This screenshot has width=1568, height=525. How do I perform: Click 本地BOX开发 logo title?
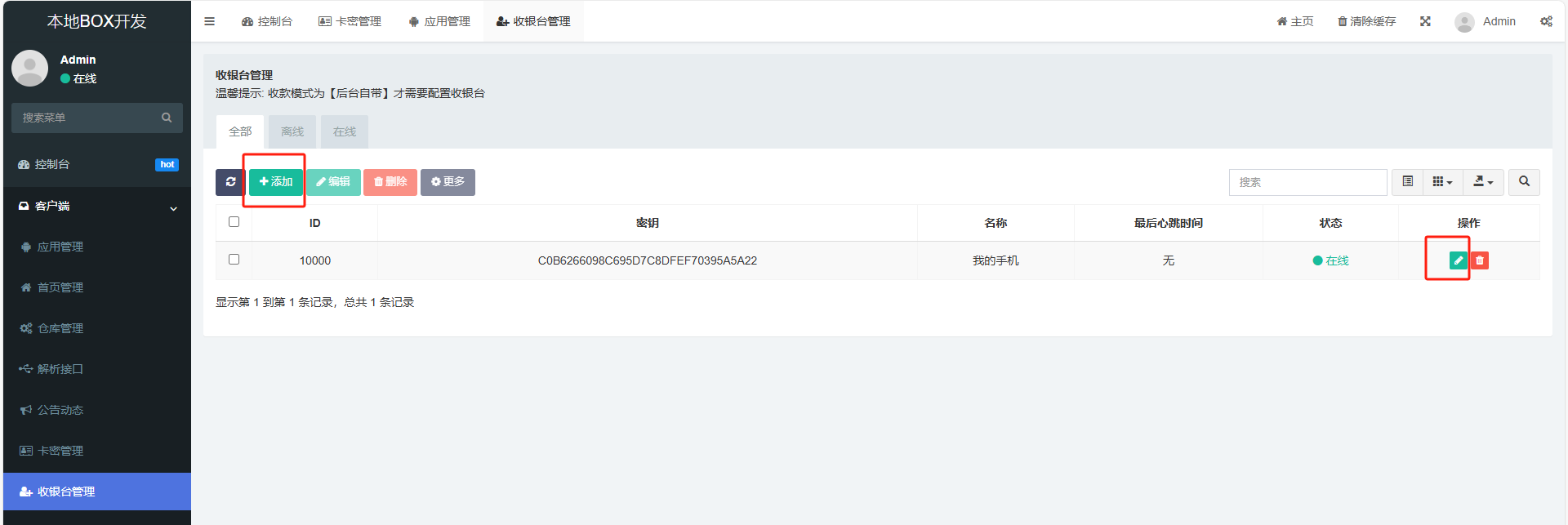pos(96,21)
